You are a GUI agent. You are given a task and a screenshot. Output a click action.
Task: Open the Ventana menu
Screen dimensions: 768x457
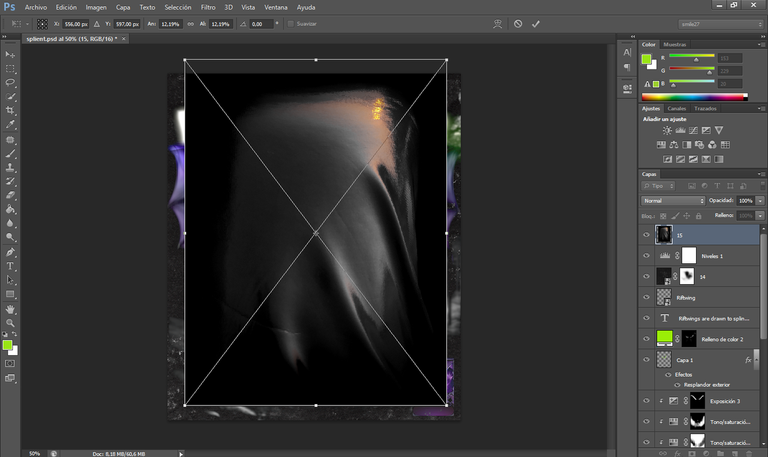pyautogui.click(x=276, y=7)
